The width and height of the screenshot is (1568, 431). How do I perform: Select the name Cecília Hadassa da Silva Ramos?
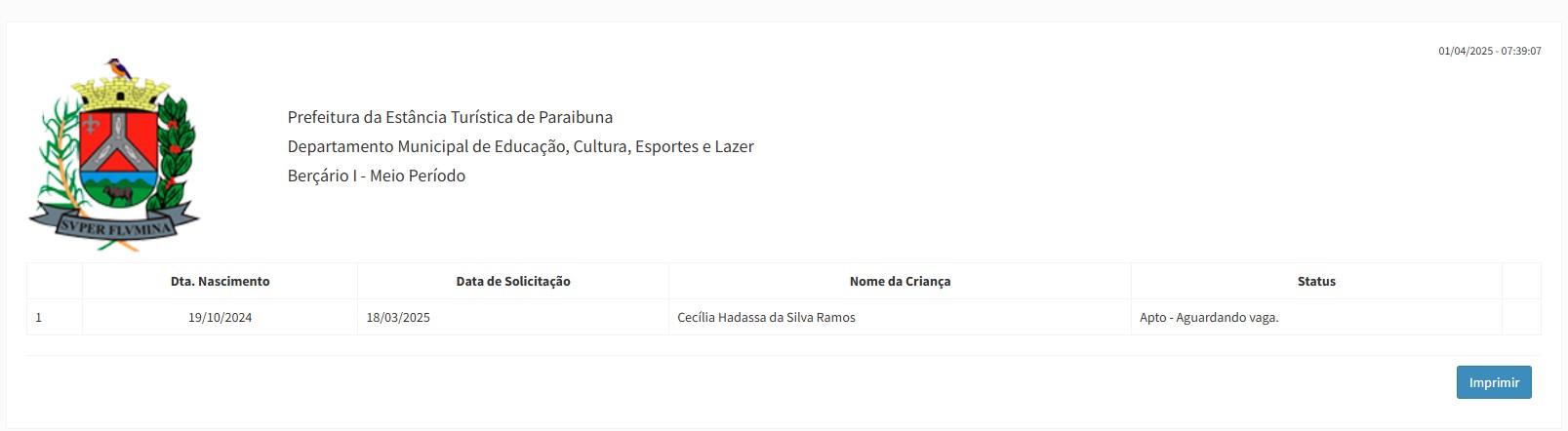point(766,317)
